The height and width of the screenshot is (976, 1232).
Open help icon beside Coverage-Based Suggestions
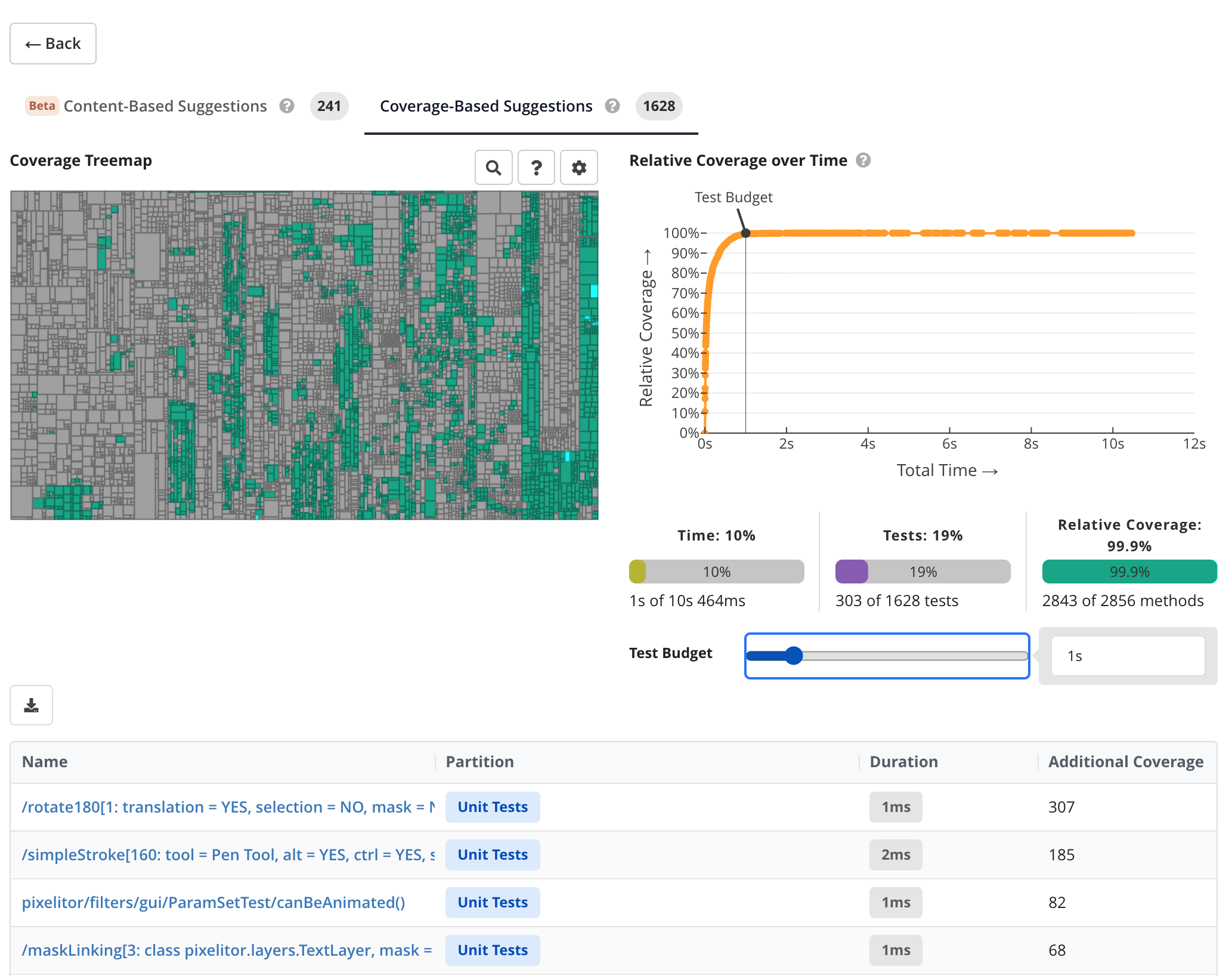pyautogui.click(x=612, y=106)
